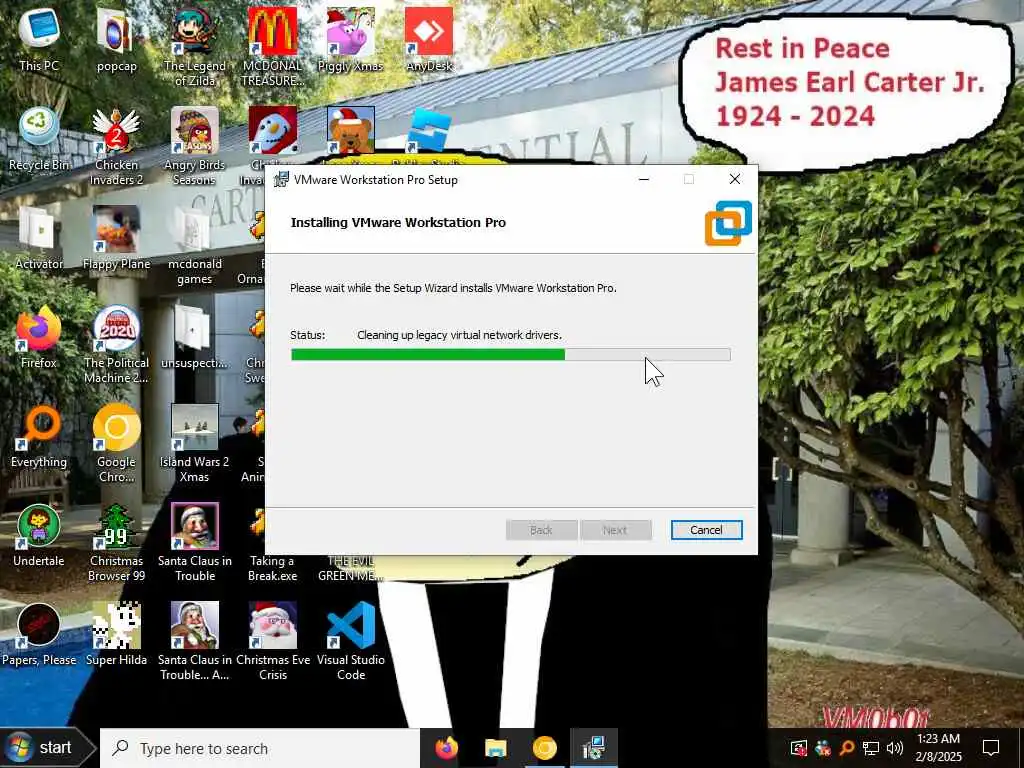Select the popcap desktop icon

(116, 39)
